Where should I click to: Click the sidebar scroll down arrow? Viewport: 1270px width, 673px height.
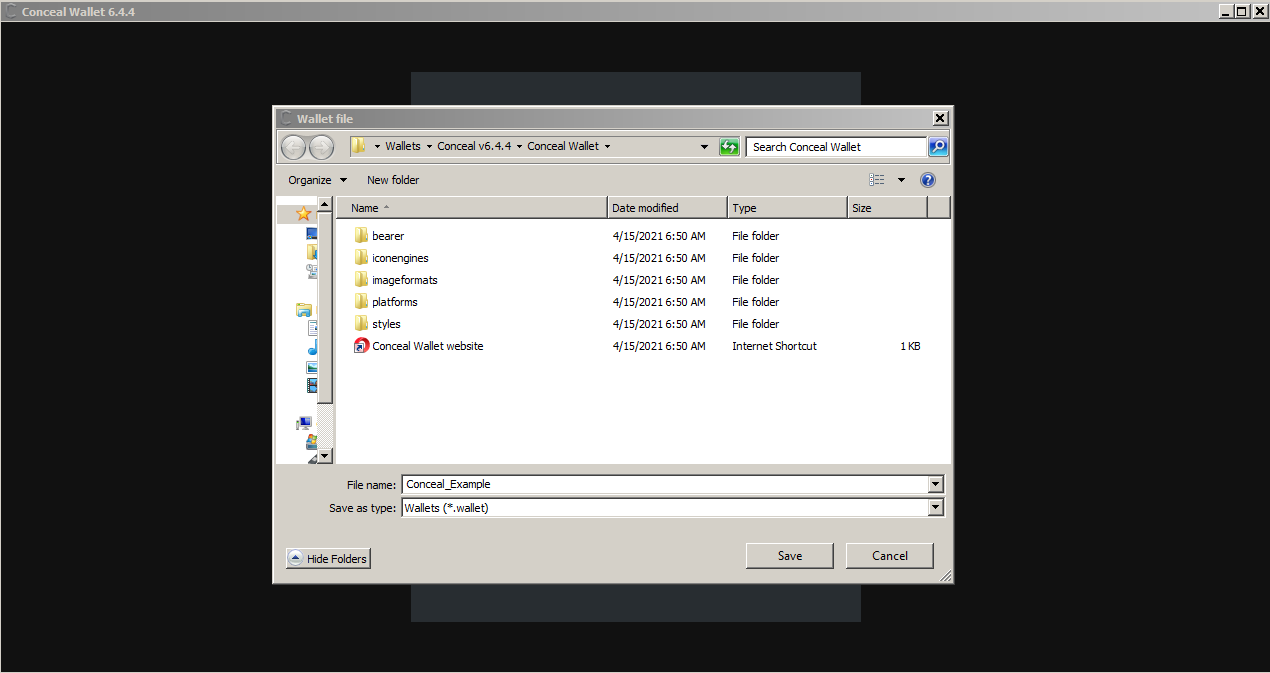coord(324,456)
